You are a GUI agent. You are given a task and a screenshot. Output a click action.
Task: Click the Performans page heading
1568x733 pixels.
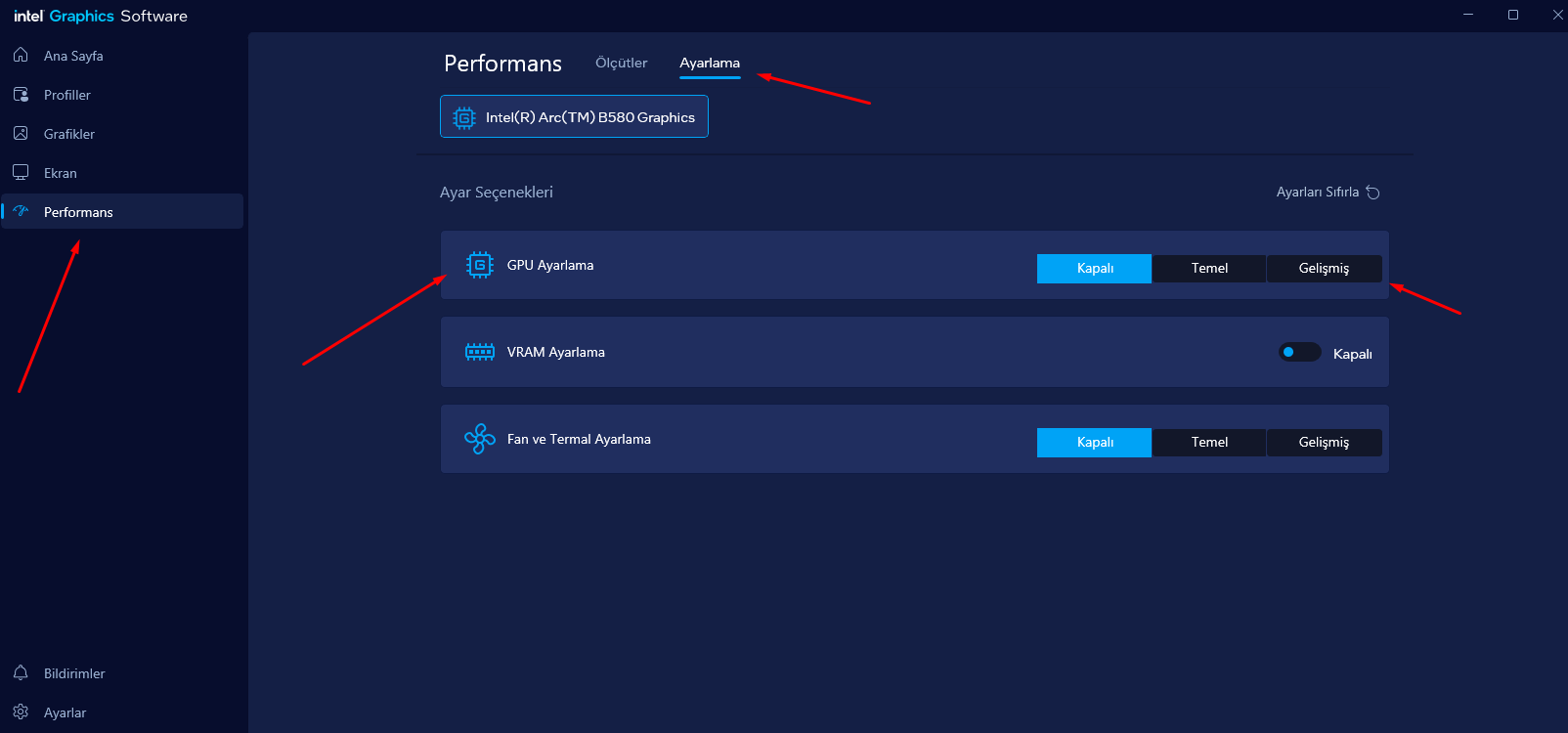(502, 64)
